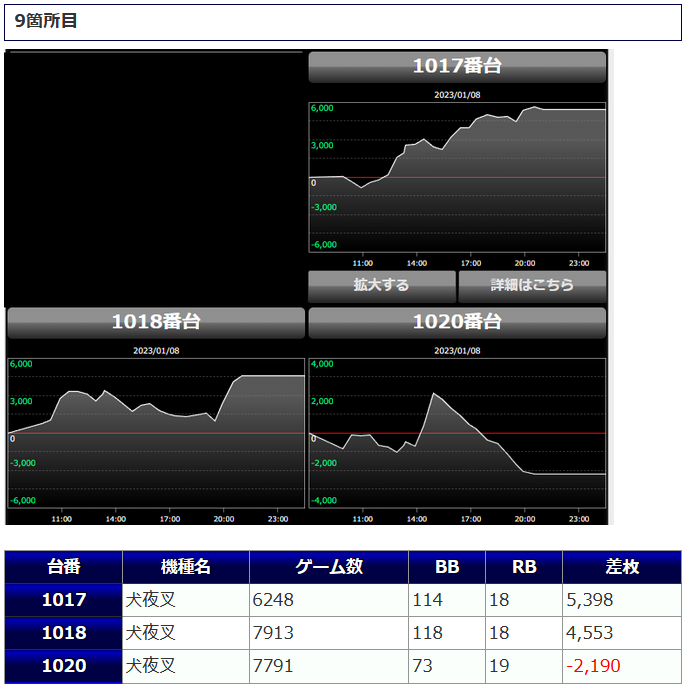Click the 機種名 column header
This screenshot has width=686, height=688.
click(186, 567)
